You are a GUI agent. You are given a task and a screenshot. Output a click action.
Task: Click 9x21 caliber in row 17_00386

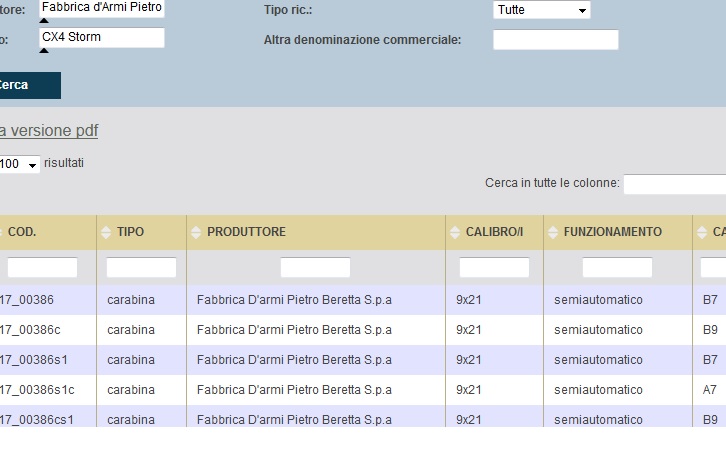[x=469, y=300]
